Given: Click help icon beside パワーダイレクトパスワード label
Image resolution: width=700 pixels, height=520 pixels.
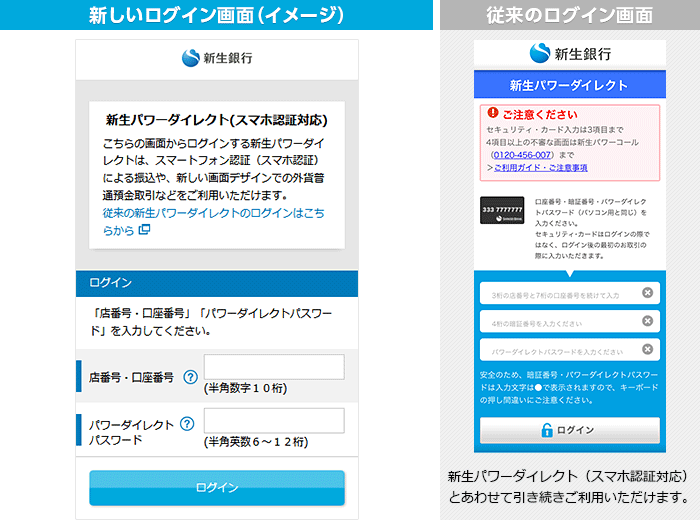Looking at the screenshot, I should 186,424.
